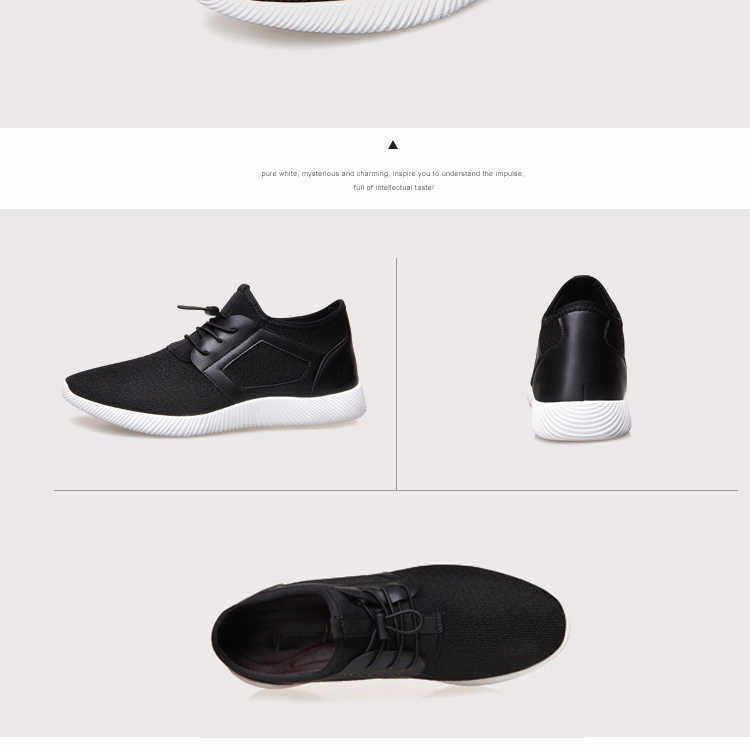Screen dimensions: 750x746
Task: Open the rear-view heel sneaker image
Action: (580, 358)
